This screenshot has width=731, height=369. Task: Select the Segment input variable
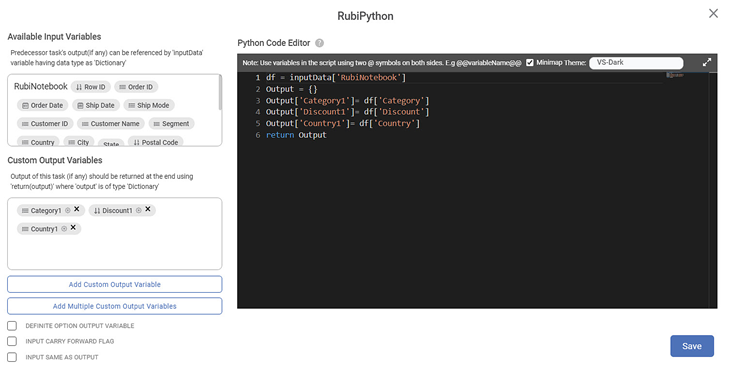172,123
